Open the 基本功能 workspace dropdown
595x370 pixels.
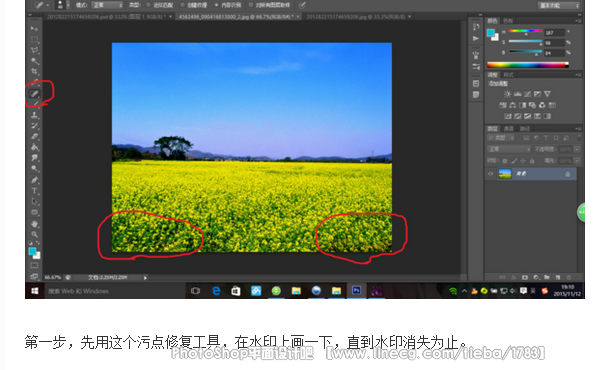click(x=559, y=5)
